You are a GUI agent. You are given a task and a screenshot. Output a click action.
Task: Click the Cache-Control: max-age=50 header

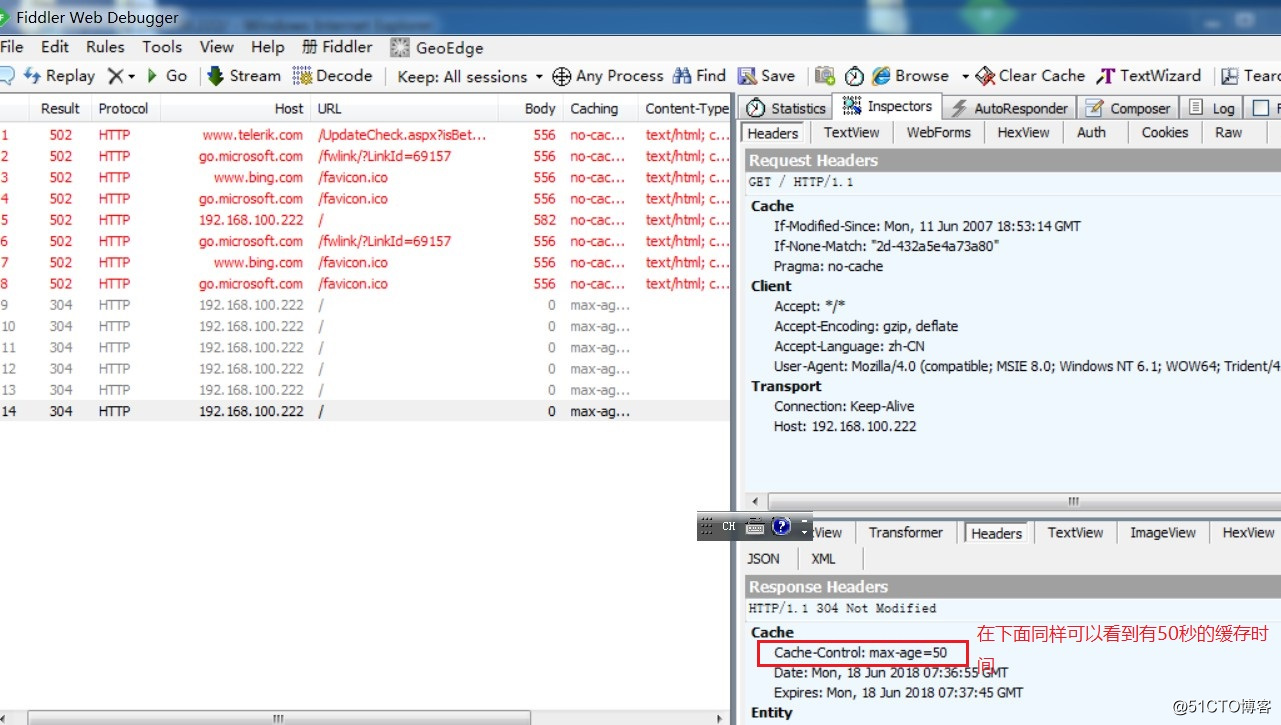tap(860, 652)
